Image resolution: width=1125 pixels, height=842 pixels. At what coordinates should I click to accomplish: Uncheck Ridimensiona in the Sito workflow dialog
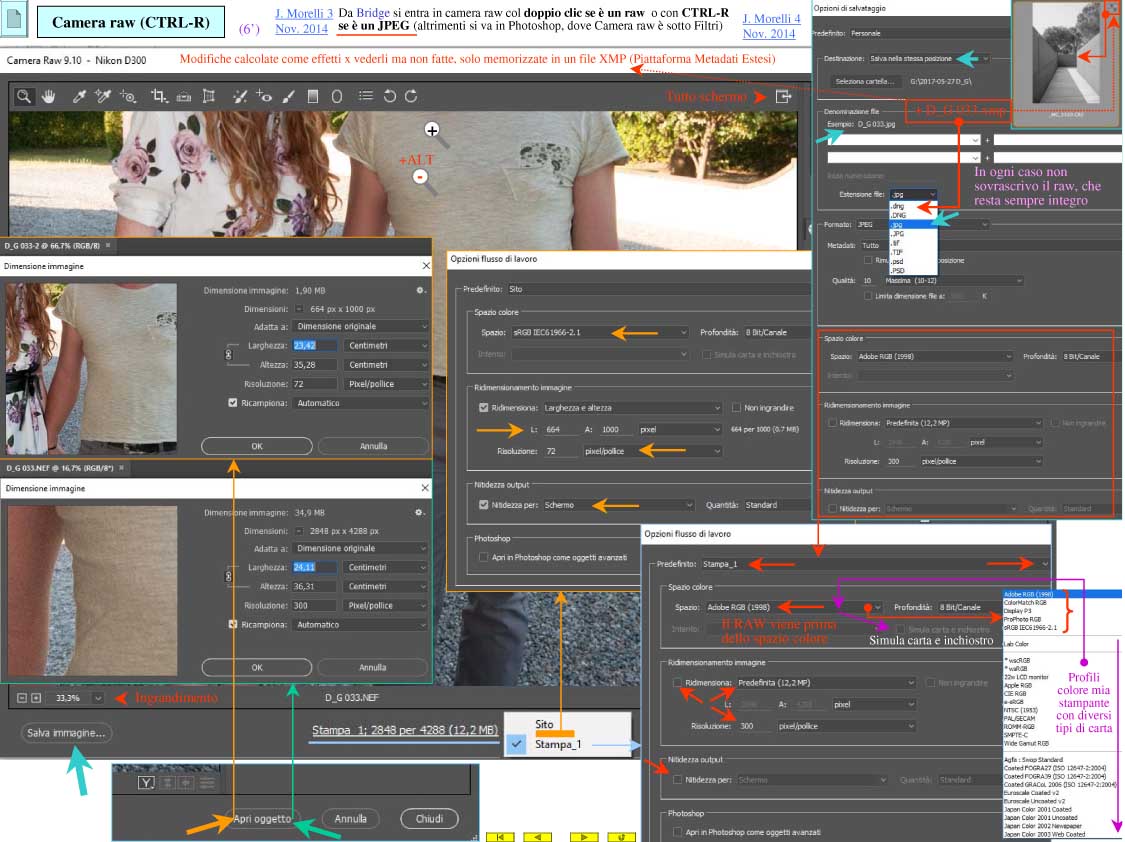(x=483, y=407)
